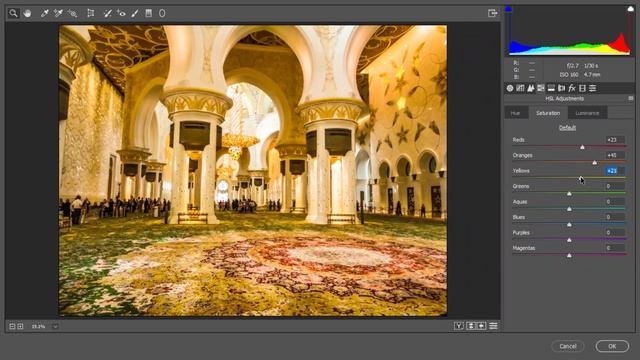Select the Graduated Filter tool
The height and width of the screenshot is (360, 640).
tap(149, 13)
